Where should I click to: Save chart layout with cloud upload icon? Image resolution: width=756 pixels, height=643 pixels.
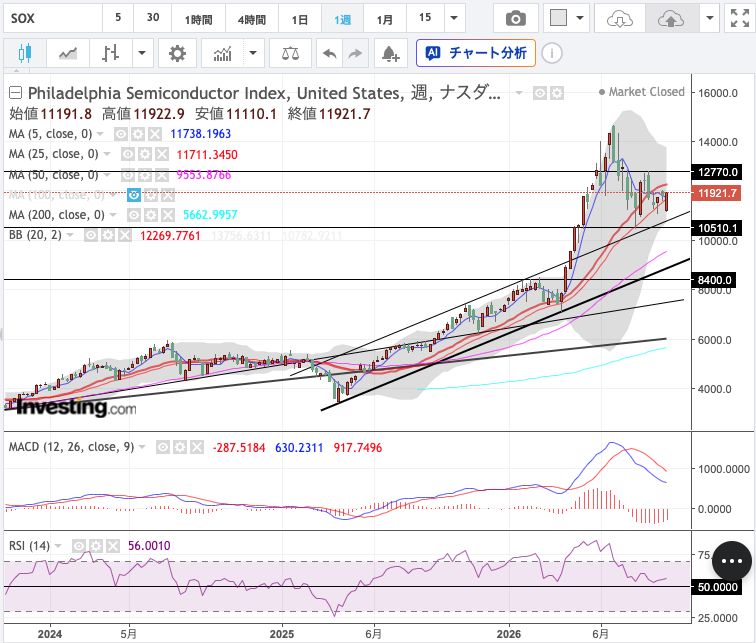click(671, 19)
